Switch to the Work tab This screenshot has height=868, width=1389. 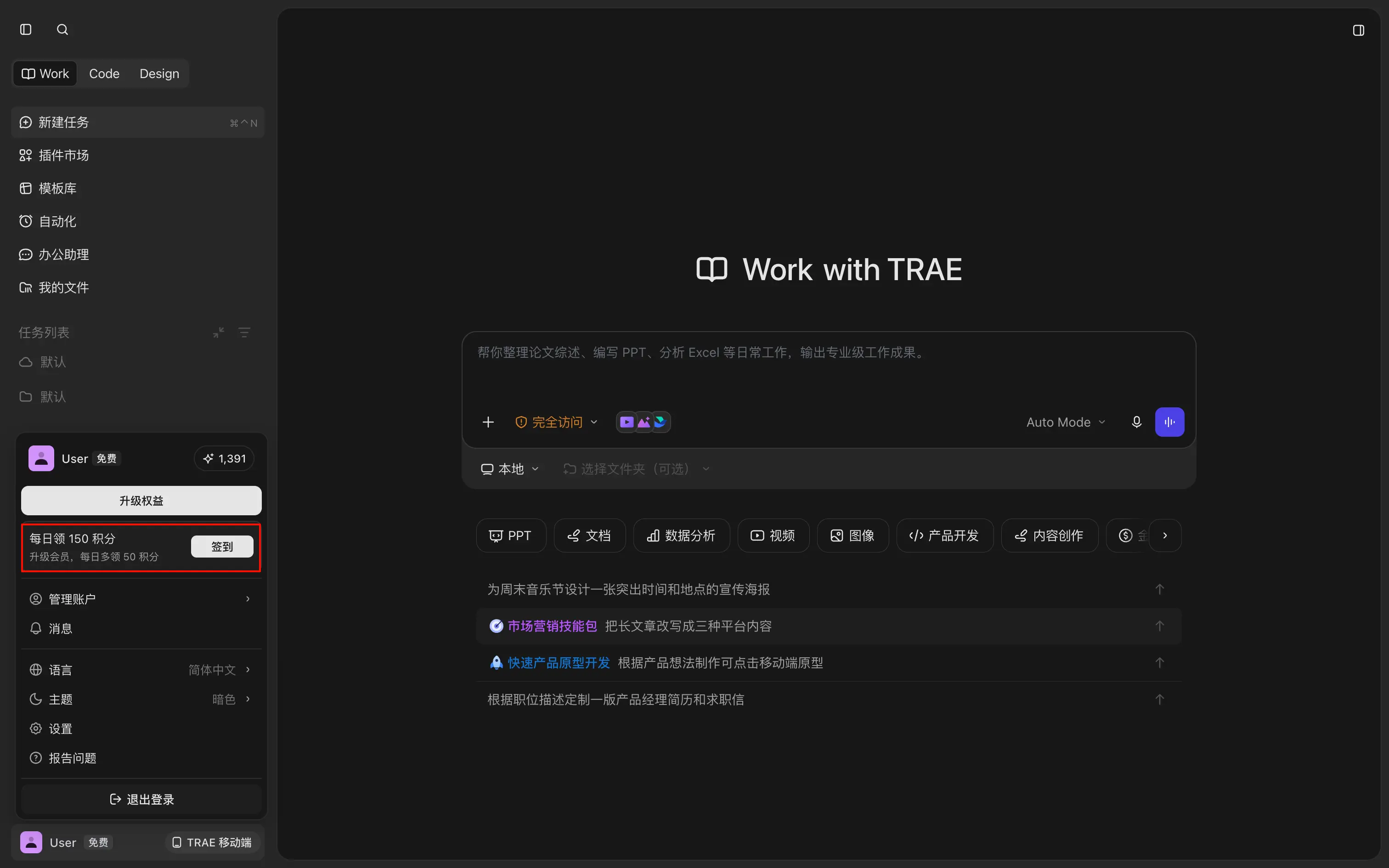pos(45,73)
